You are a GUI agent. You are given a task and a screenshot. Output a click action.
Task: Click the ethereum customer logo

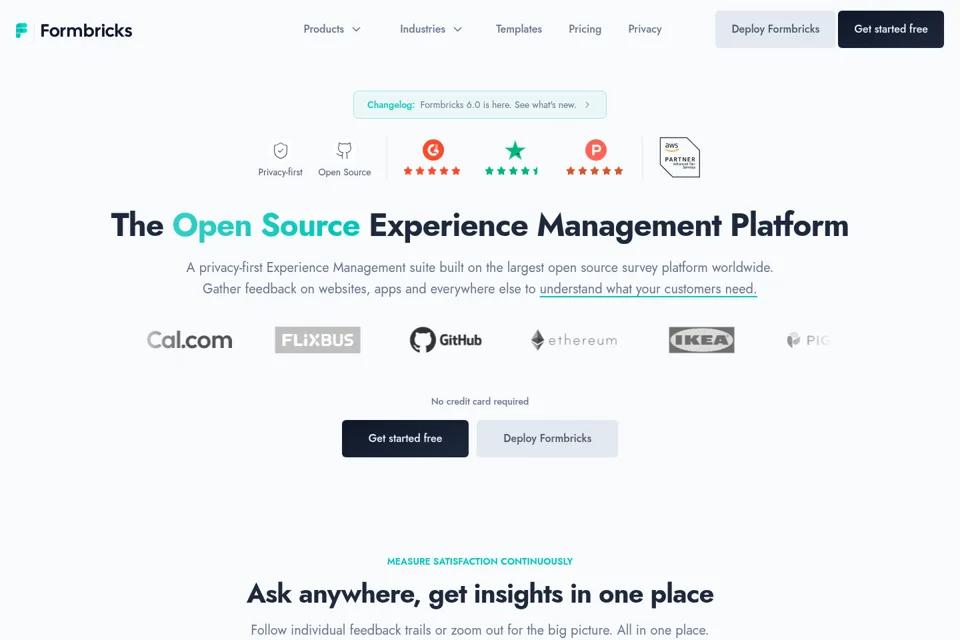point(574,340)
